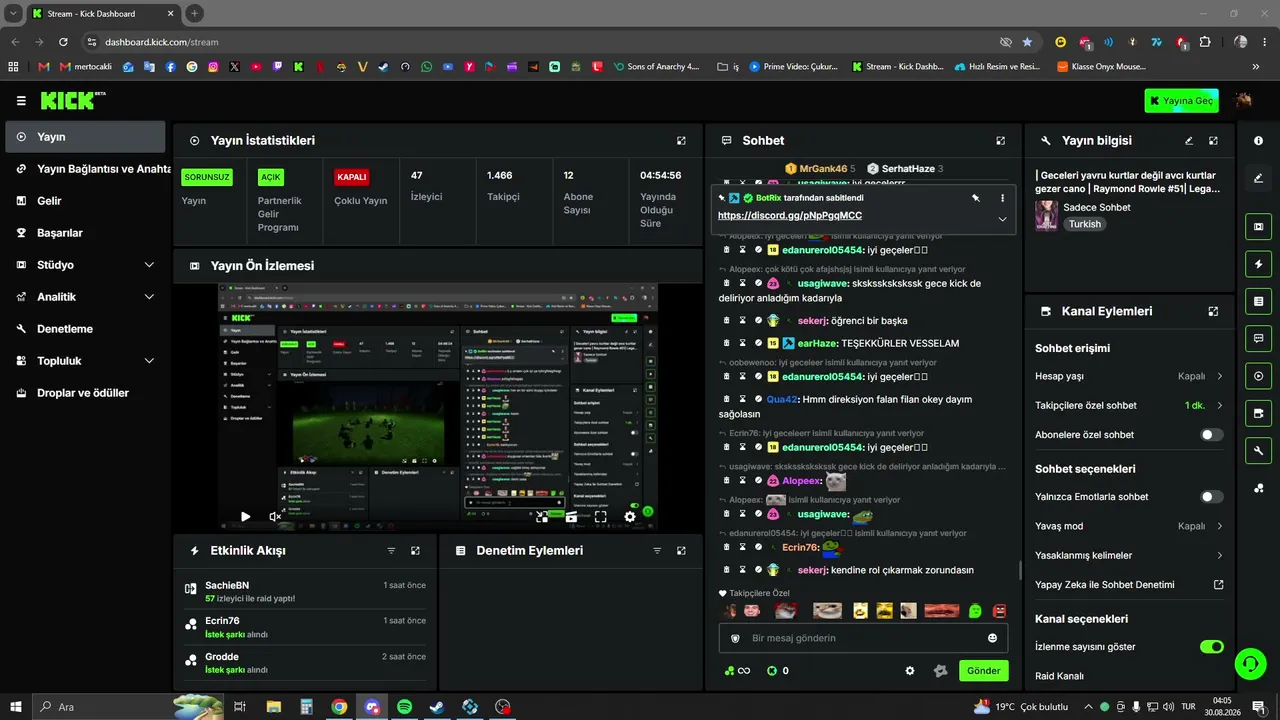Open Yapay Zeka ile Sohbet Denetimi link

(1129, 585)
